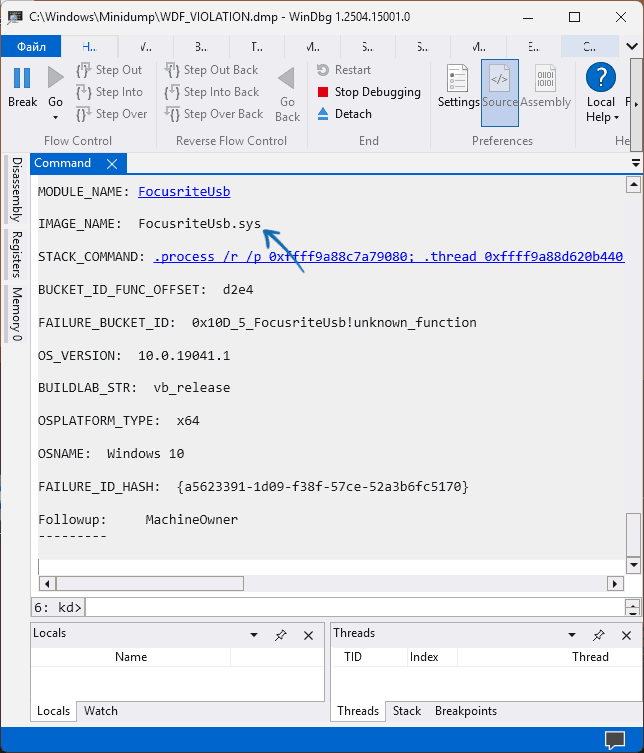The image size is (644, 753).
Task: Open the Local Help dropdown
Action: click(616, 118)
